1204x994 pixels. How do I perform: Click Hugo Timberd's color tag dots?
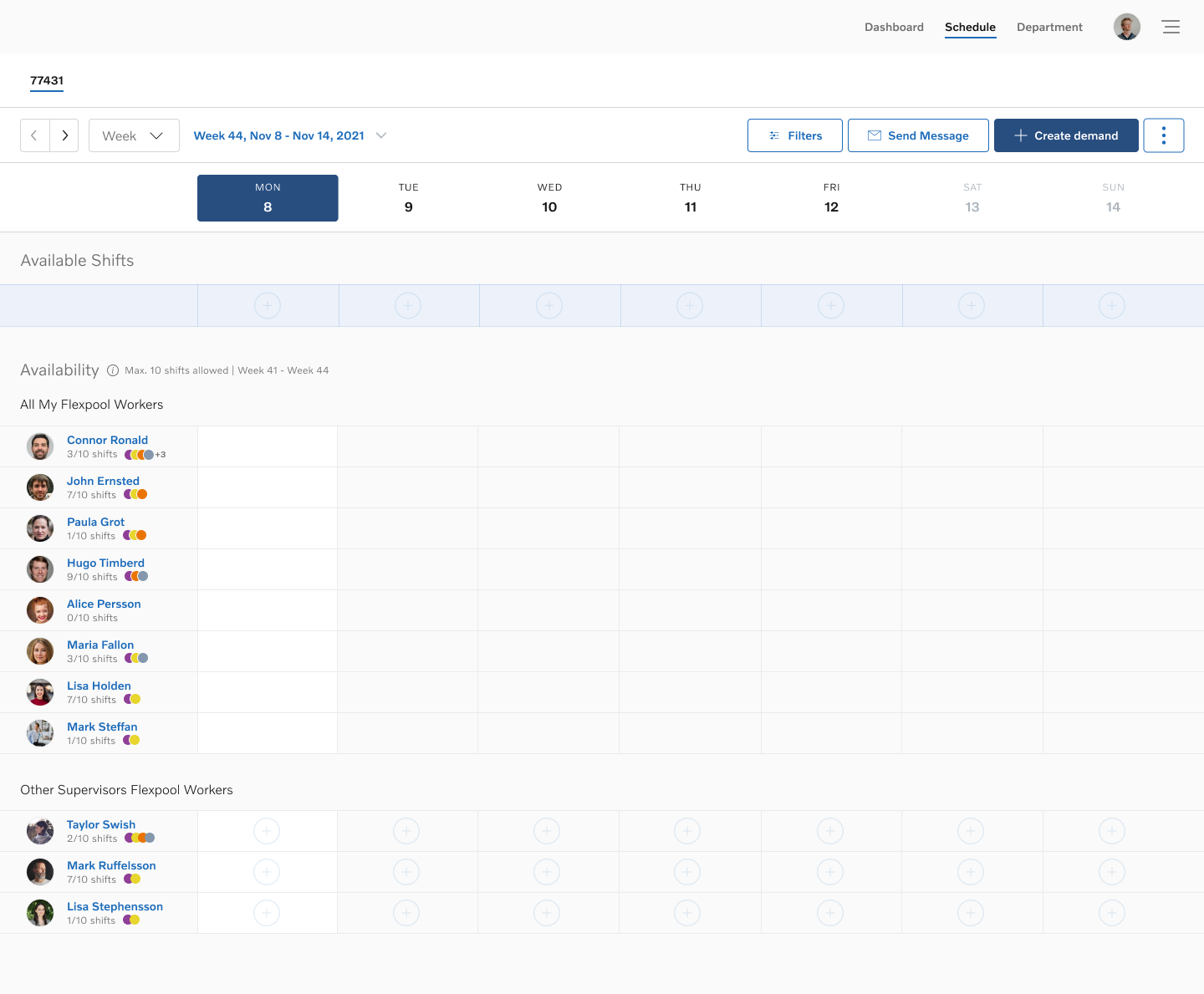(x=136, y=576)
